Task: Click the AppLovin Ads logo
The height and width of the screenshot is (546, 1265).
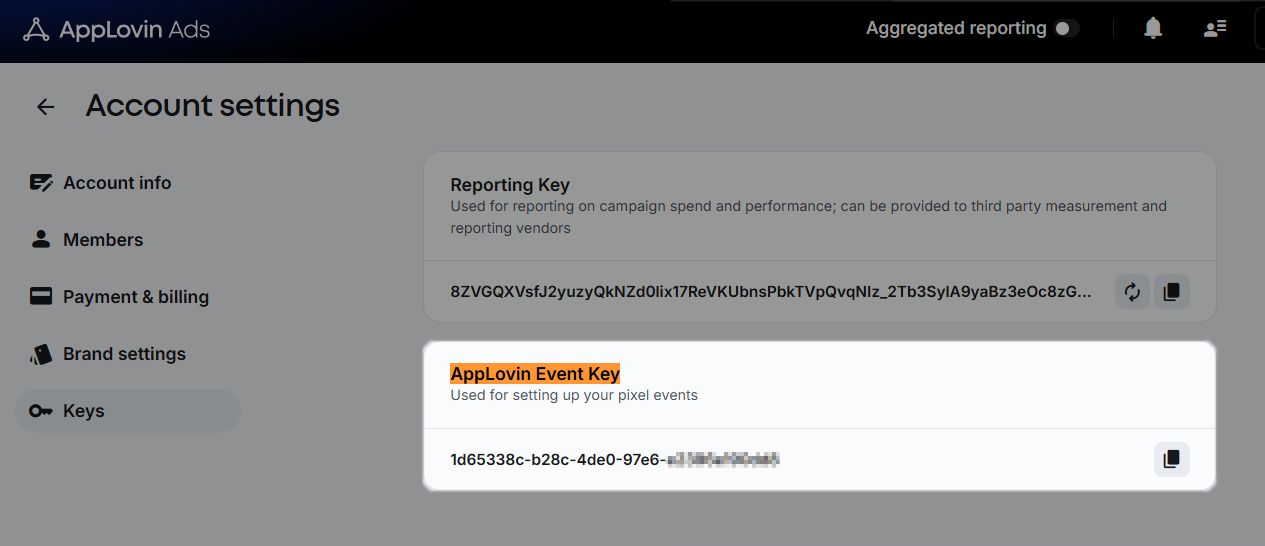Action: (x=116, y=29)
